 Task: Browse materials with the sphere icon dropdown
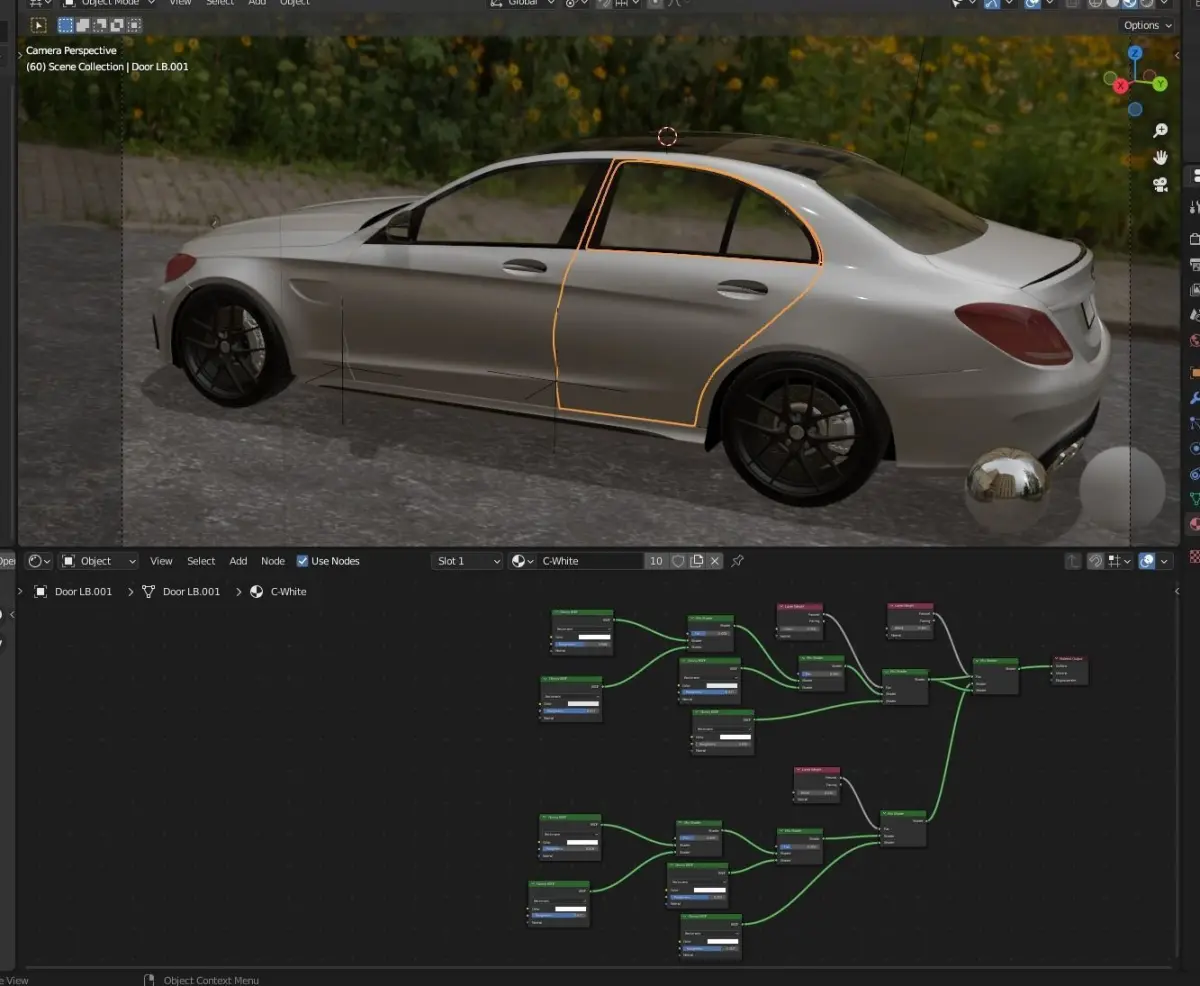523,561
